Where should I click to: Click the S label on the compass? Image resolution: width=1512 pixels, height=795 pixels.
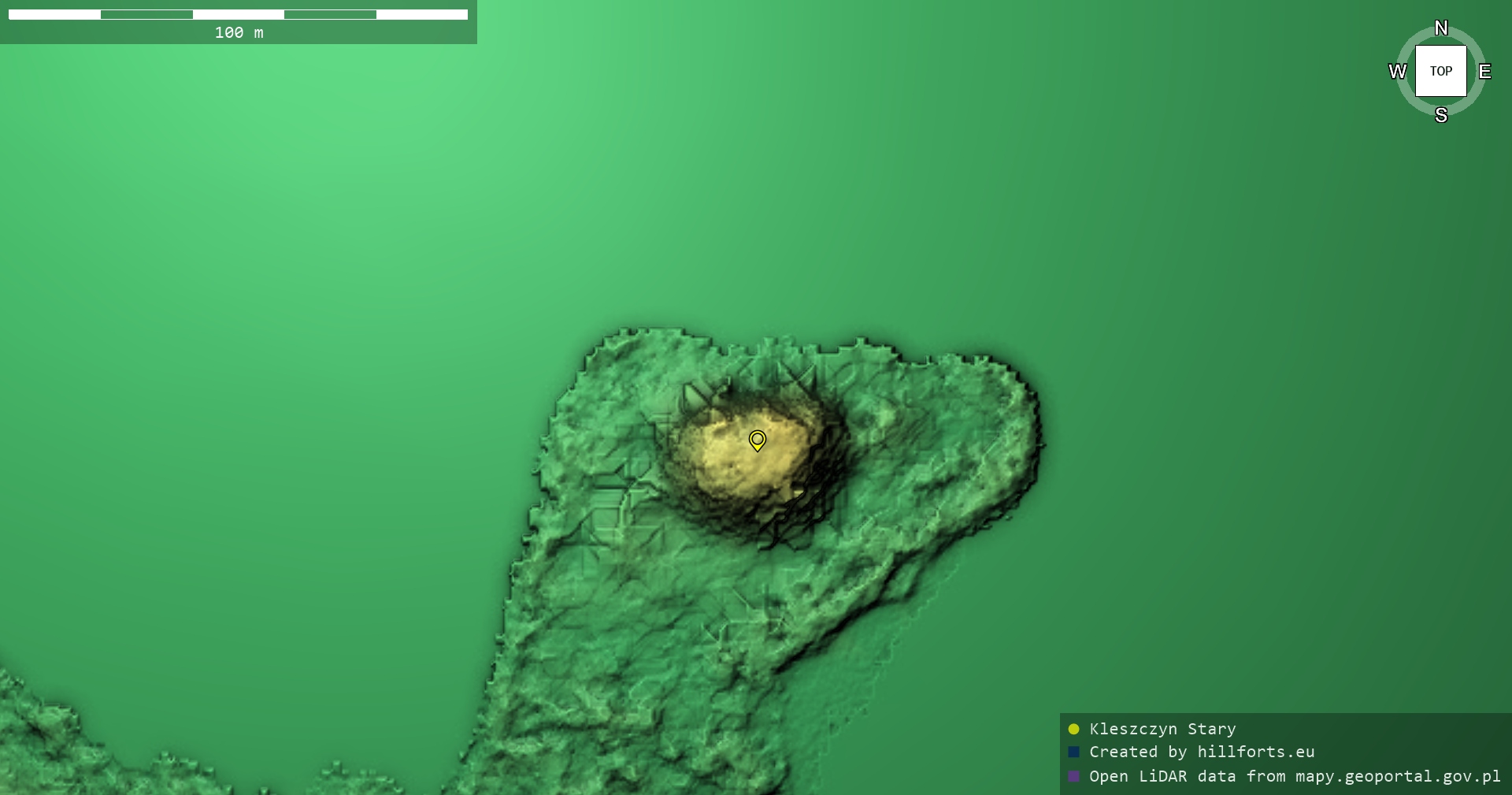(1441, 115)
